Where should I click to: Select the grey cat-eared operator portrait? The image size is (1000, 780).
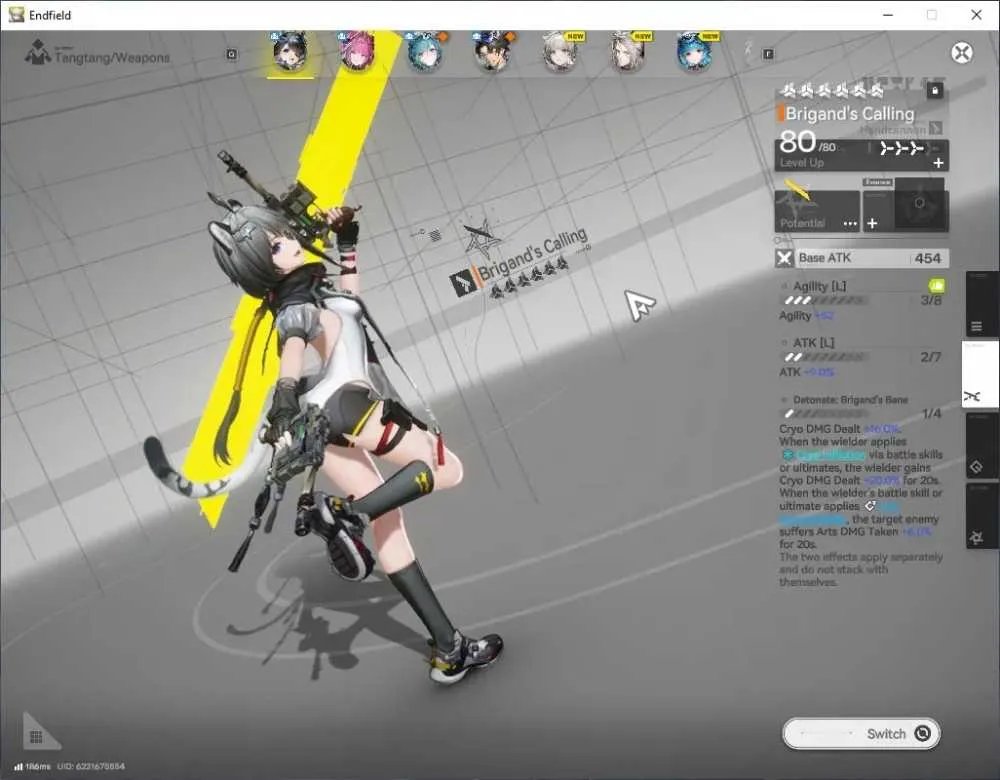[290, 51]
